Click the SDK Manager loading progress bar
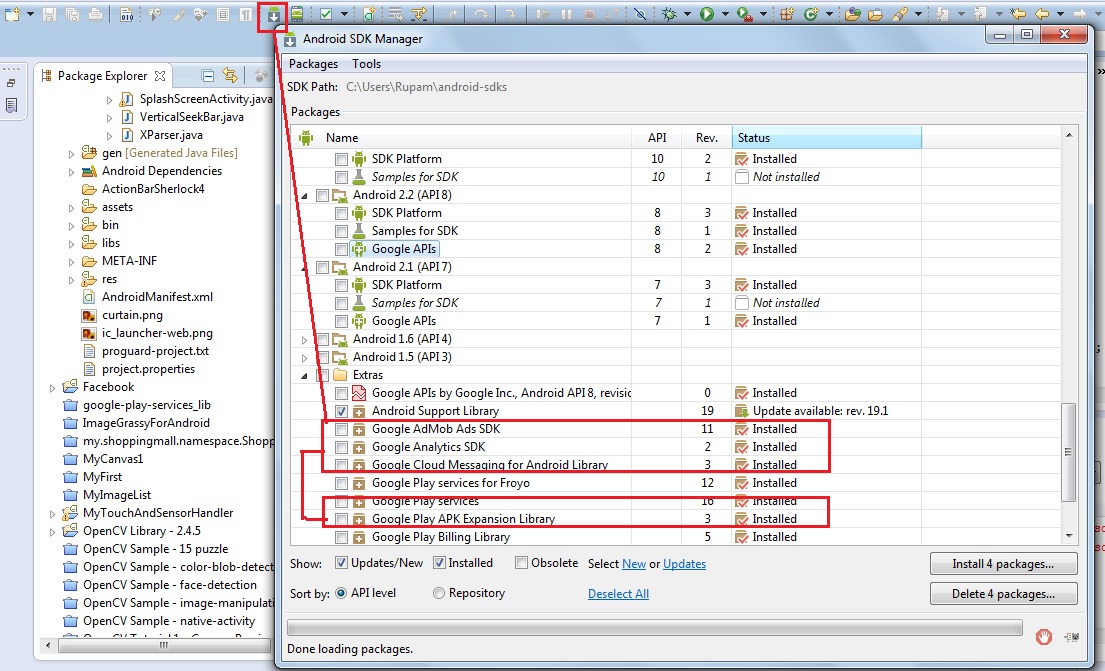1105x671 pixels. 655,627
